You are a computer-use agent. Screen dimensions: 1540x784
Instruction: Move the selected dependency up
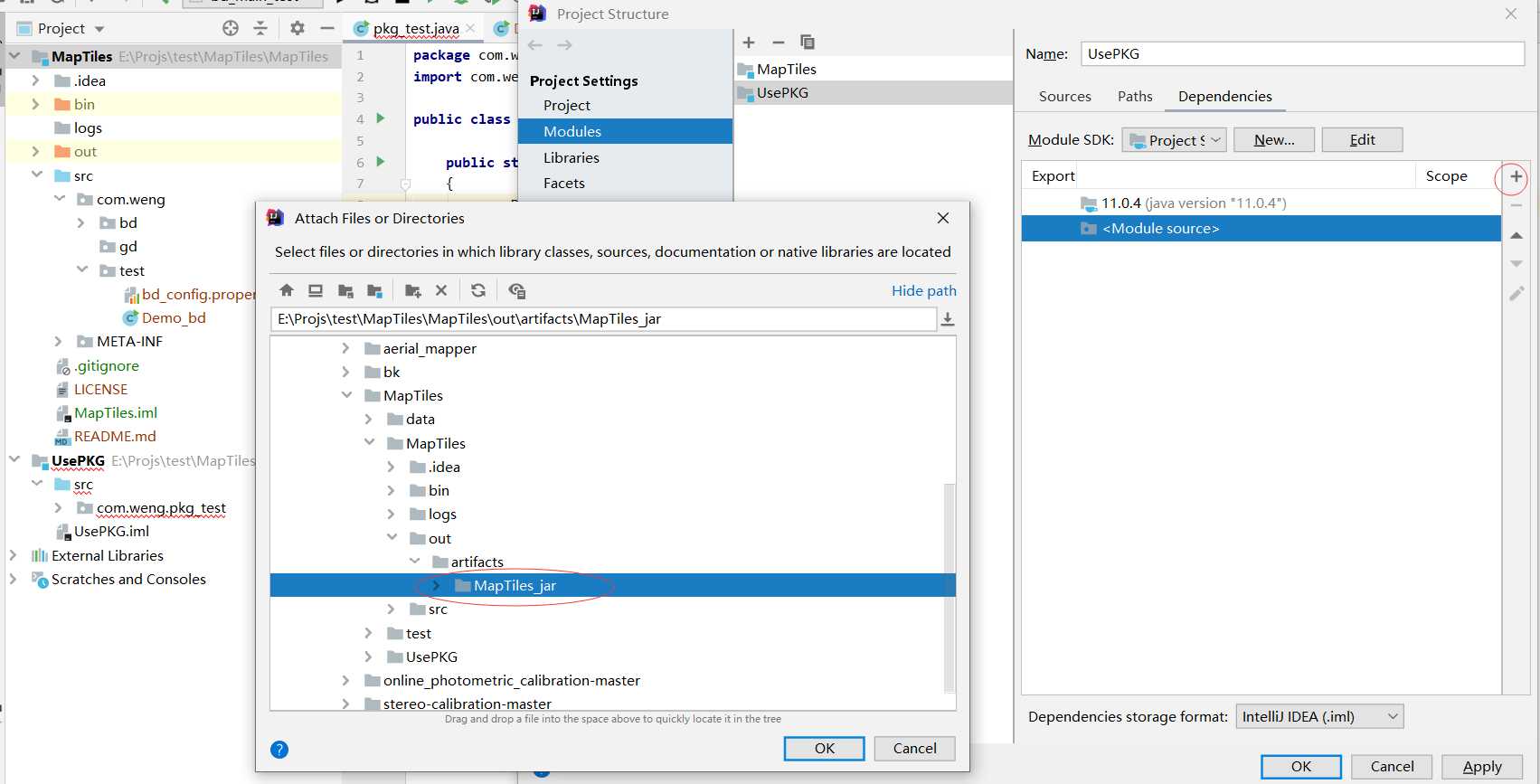(1516, 236)
